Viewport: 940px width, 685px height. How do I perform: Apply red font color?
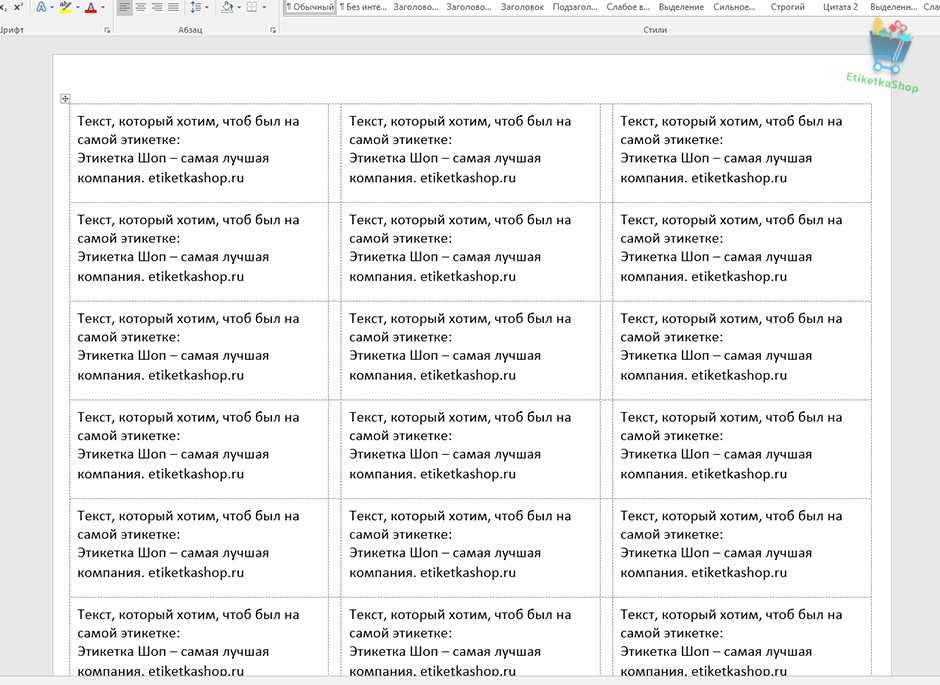(91, 7)
